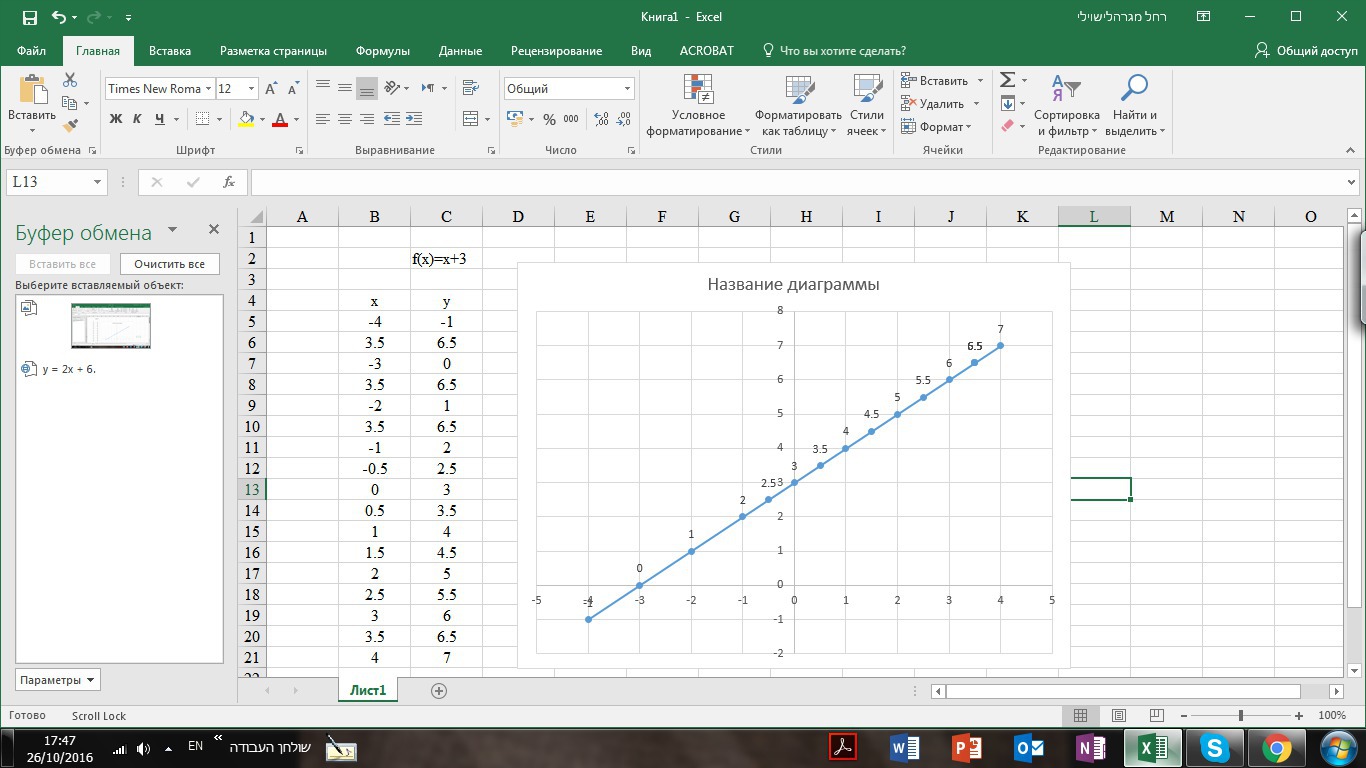Open the number format dropdown Общий
This screenshot has height=768, width=1366.
[x=628, y=89]
